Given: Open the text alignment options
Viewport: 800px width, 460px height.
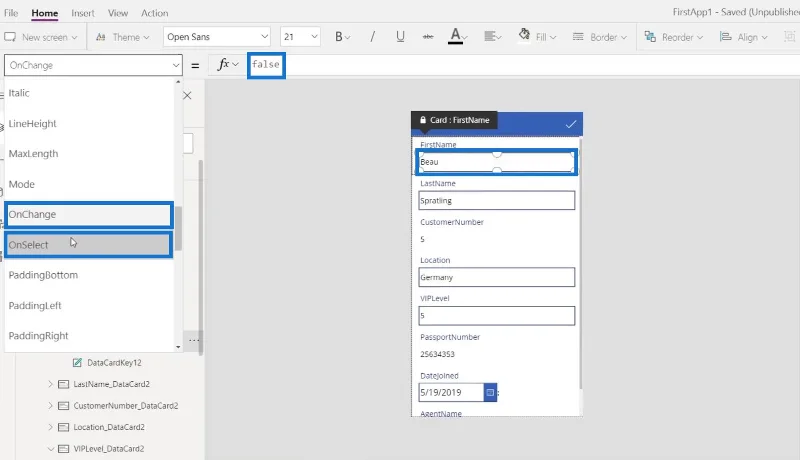Looking at the screenshot, I should coord(492,37).
